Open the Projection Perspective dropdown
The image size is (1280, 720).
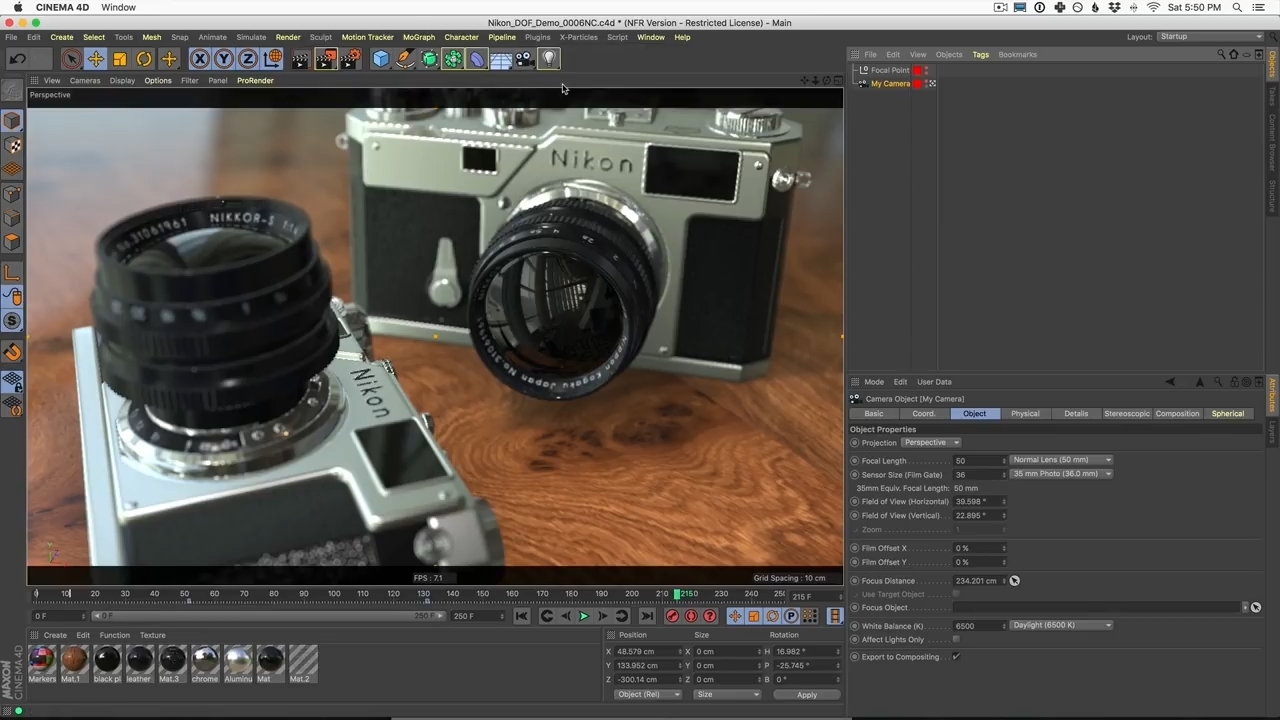[930, 443]
